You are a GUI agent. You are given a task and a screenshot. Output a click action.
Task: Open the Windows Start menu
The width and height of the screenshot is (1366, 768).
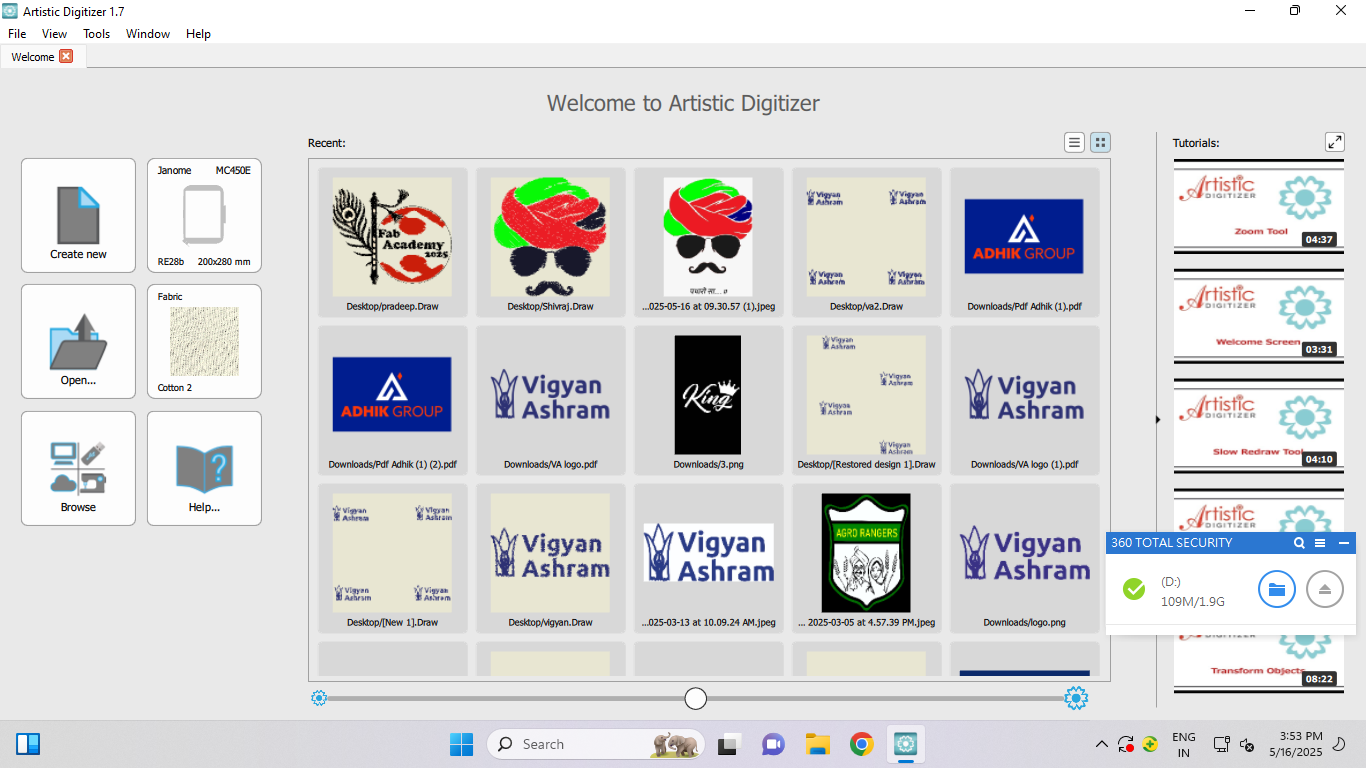coord(461,744)
